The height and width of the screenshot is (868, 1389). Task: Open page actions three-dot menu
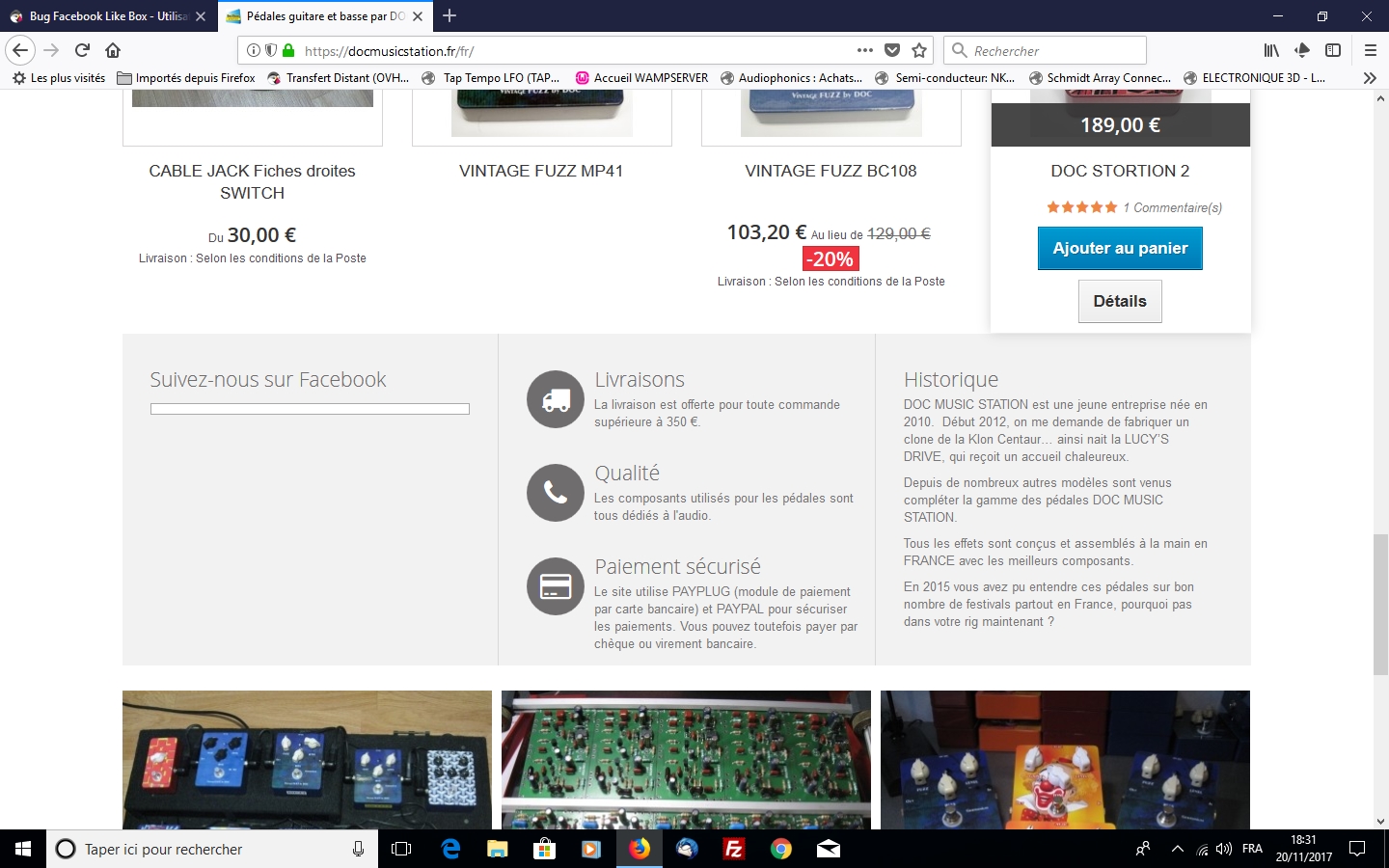[865, 50]
